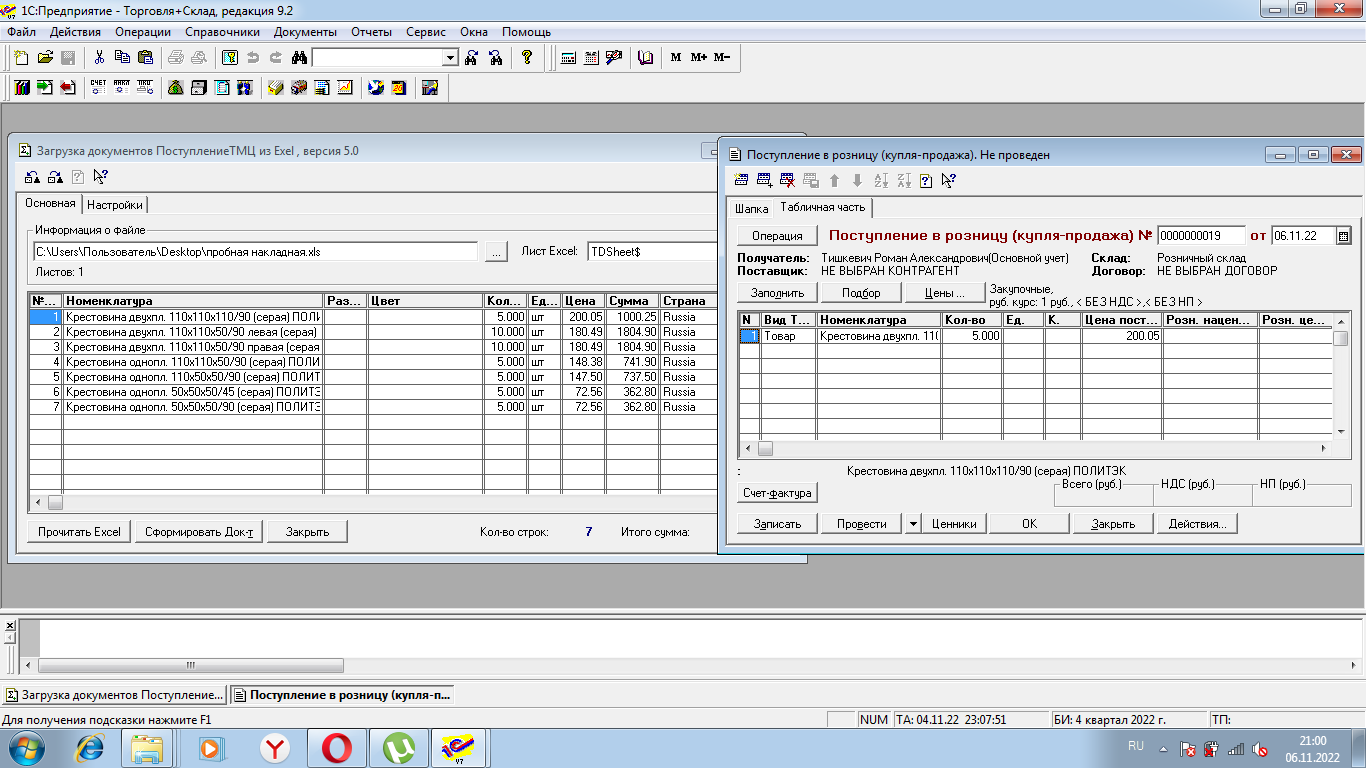The height and width of the screenshot is (768, 1366).
Task: Click the Open file folder icon
Action: 45,58
